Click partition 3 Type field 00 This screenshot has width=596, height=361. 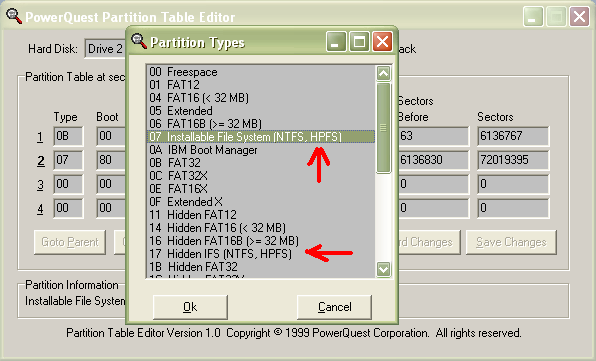coord(68,184)
